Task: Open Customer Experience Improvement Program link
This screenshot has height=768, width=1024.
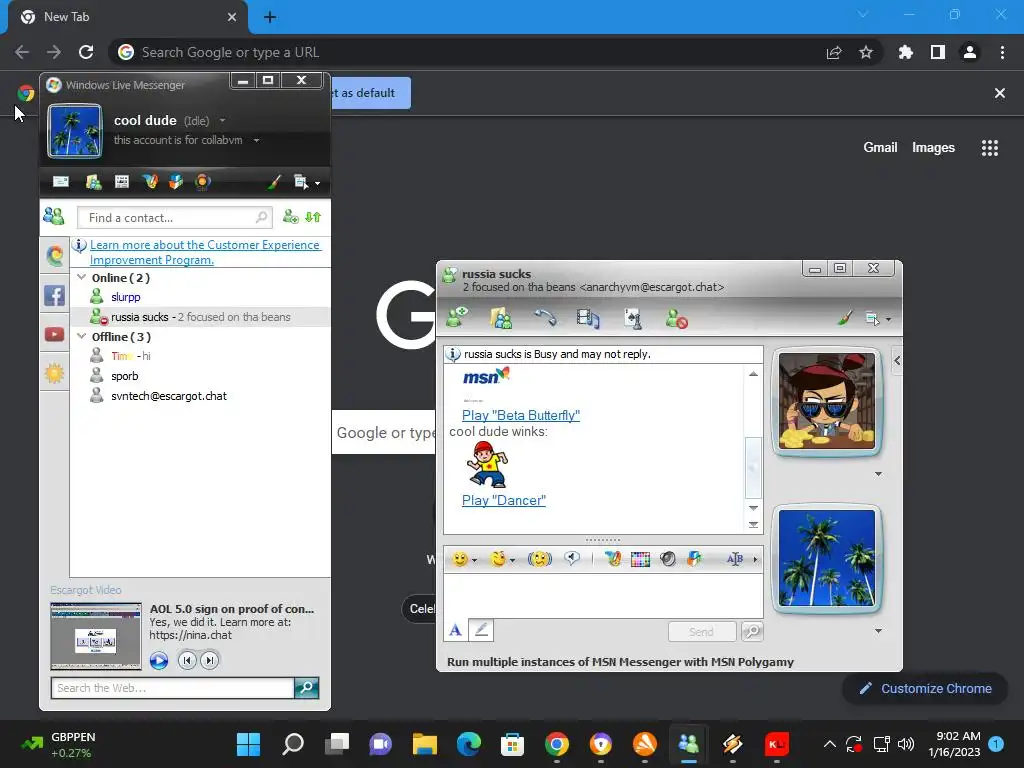Action: [x=205, y=252]
